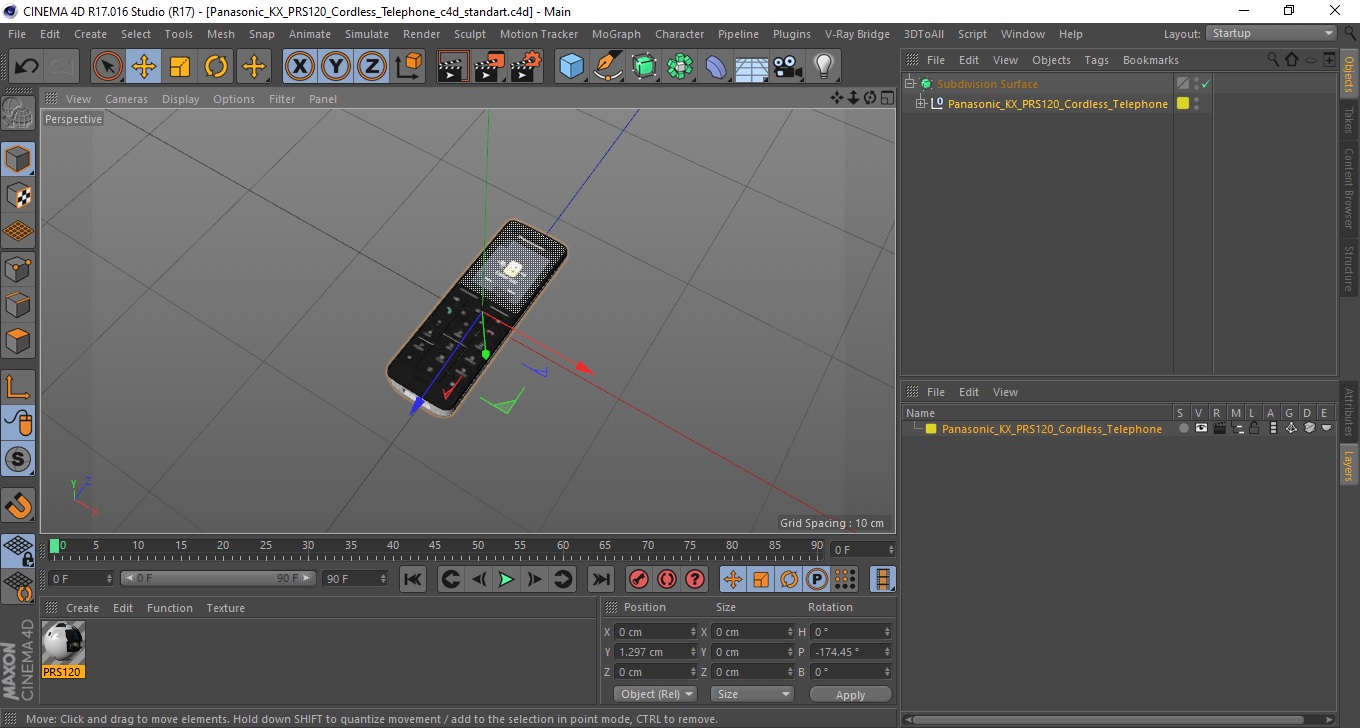Go to end of animation

coord(600,578)
